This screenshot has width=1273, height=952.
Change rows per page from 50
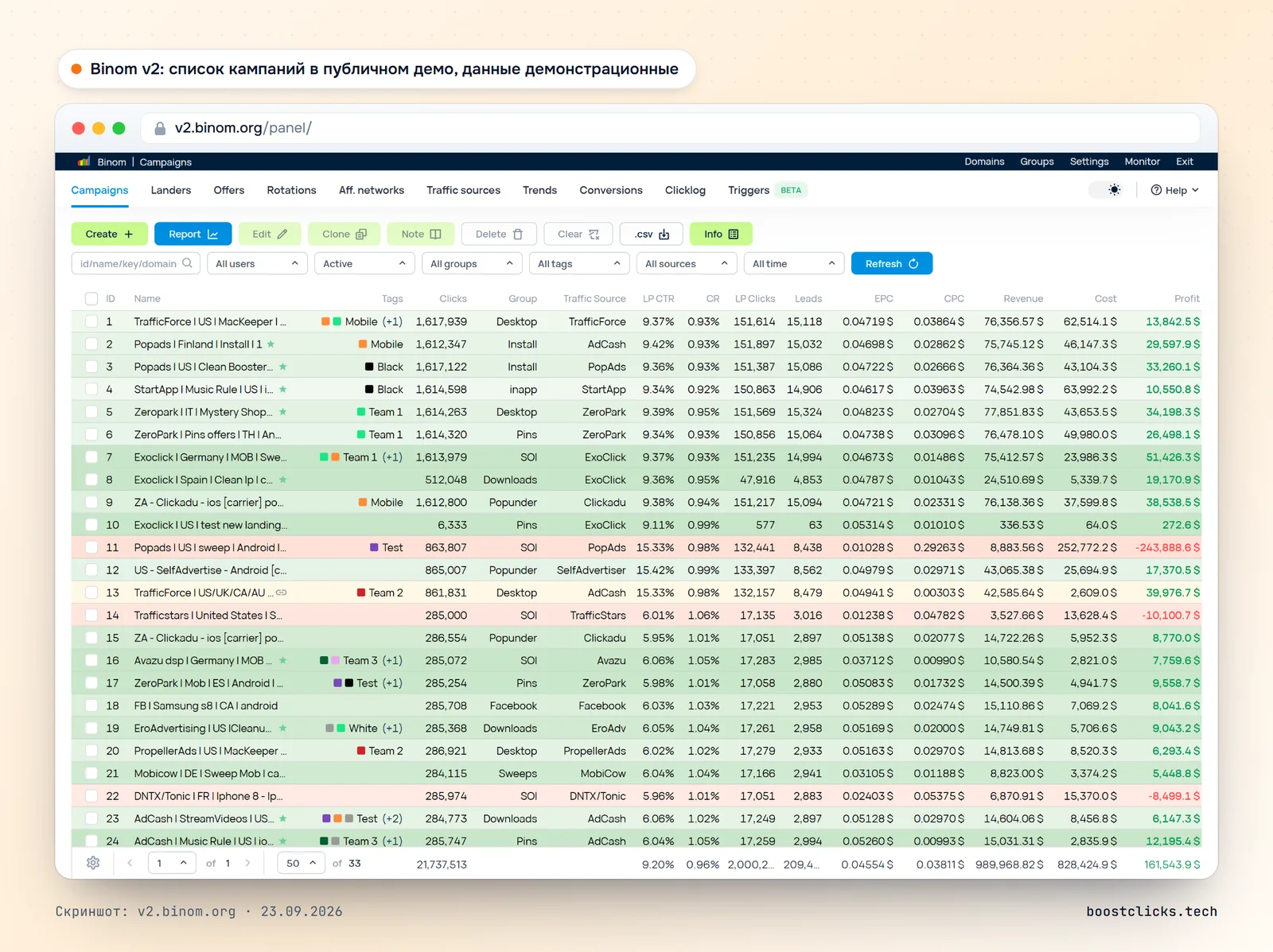tap(301, 863)
